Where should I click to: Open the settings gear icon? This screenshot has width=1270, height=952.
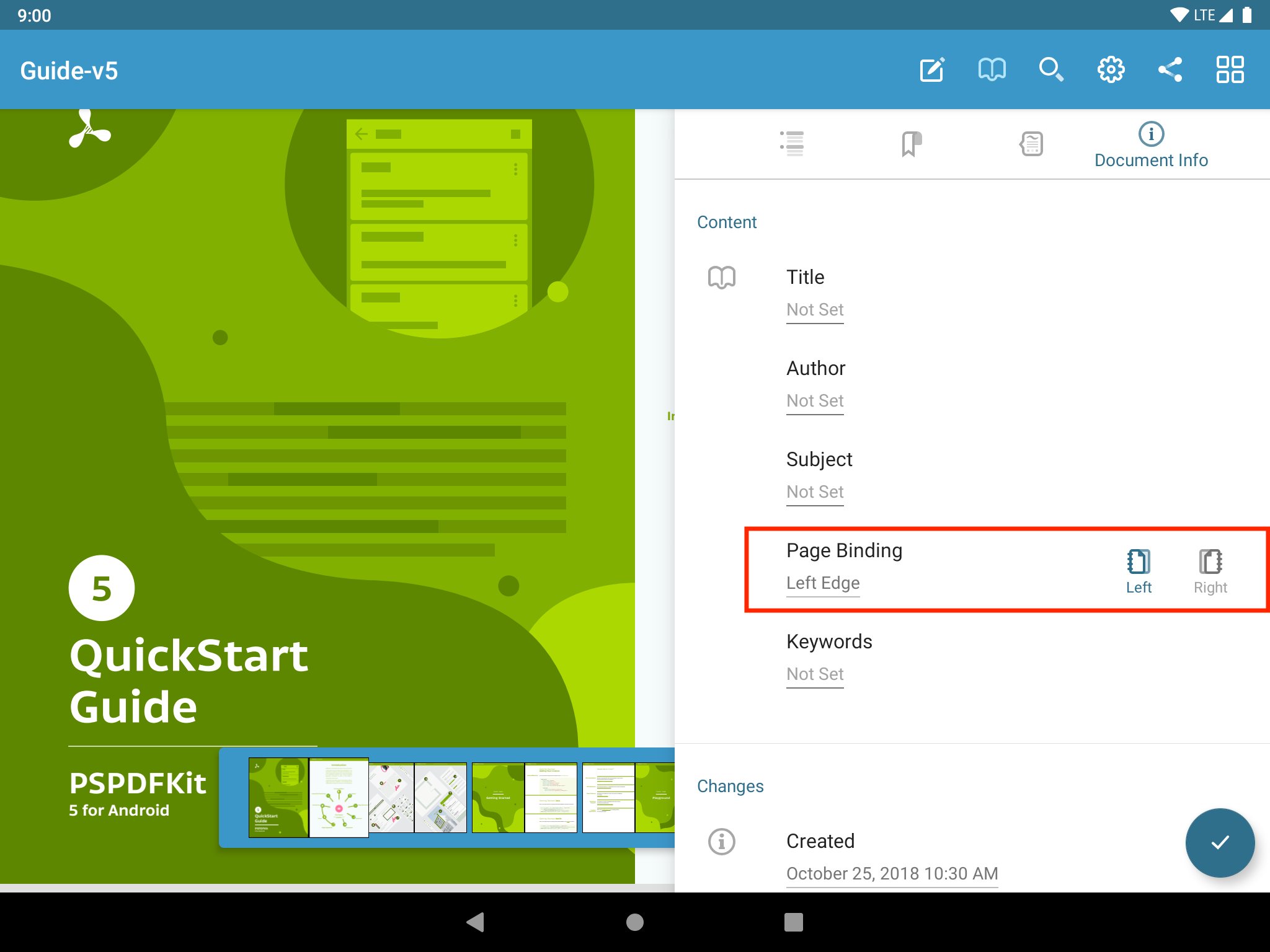pyautogui.click(x=1111, y=69)
